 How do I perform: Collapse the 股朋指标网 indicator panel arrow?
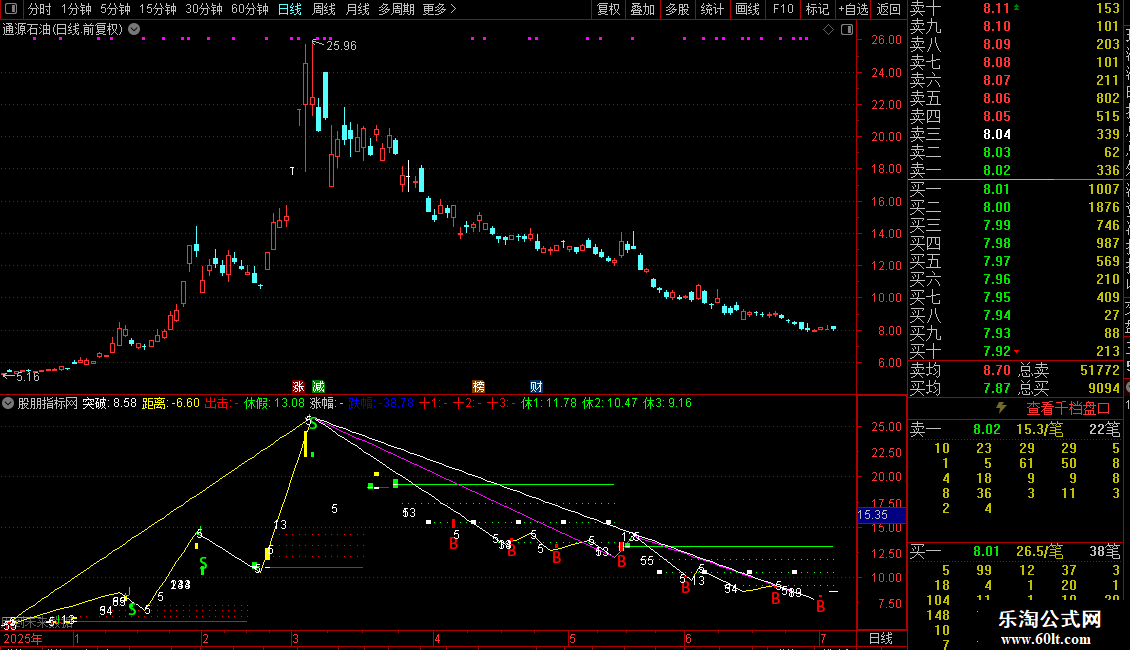(8, 404)
